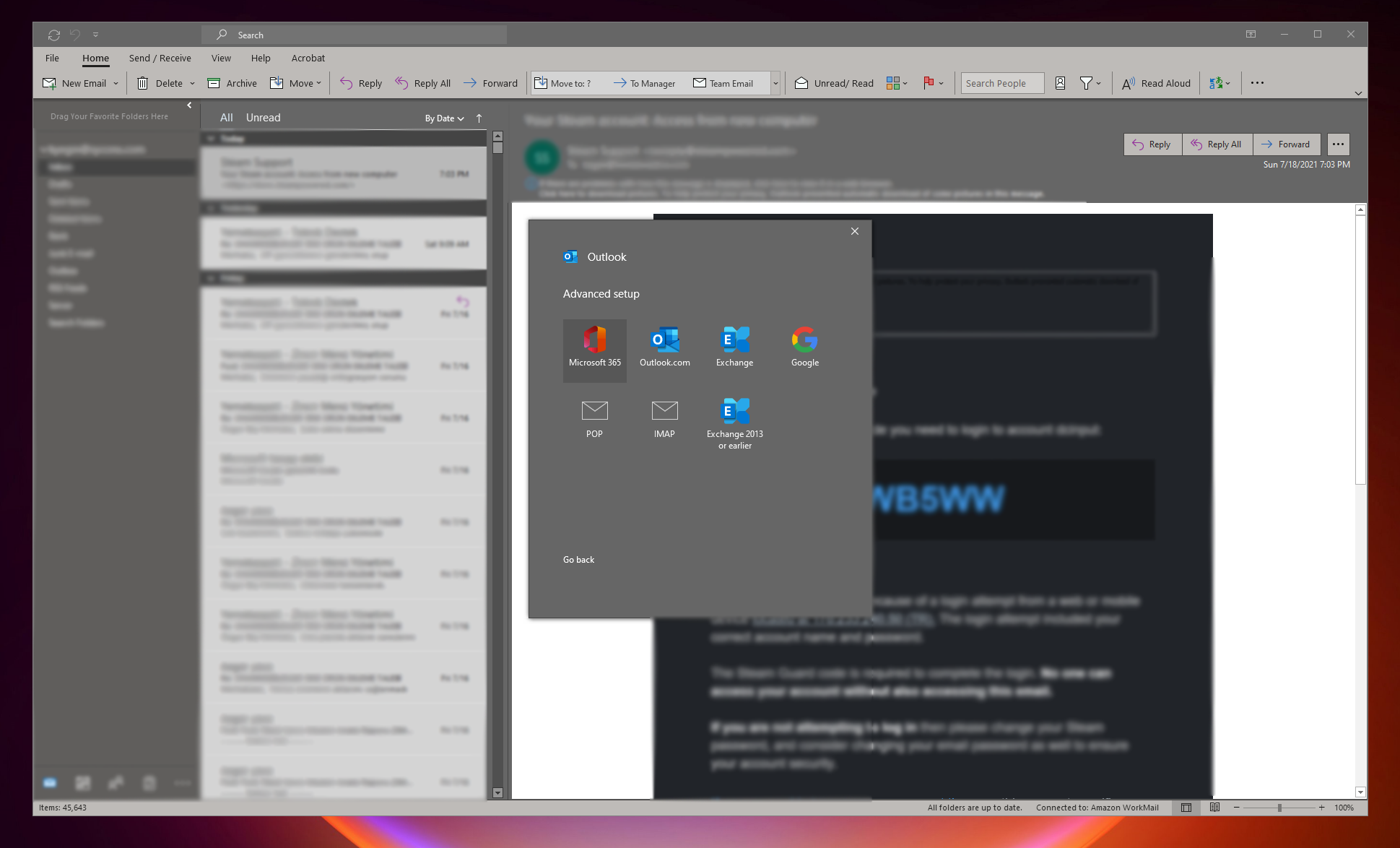Switch to Calendar view icon

[83, 783]
